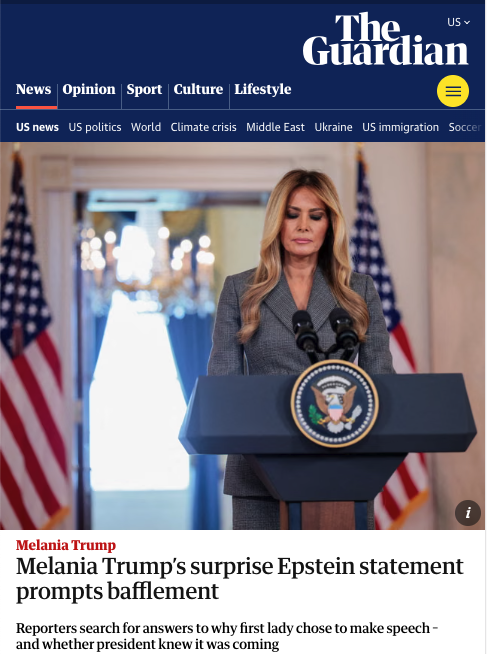The width and height of the screenshot is (487, 654).
Task: Go to World news link
Action: click(146, 127)
